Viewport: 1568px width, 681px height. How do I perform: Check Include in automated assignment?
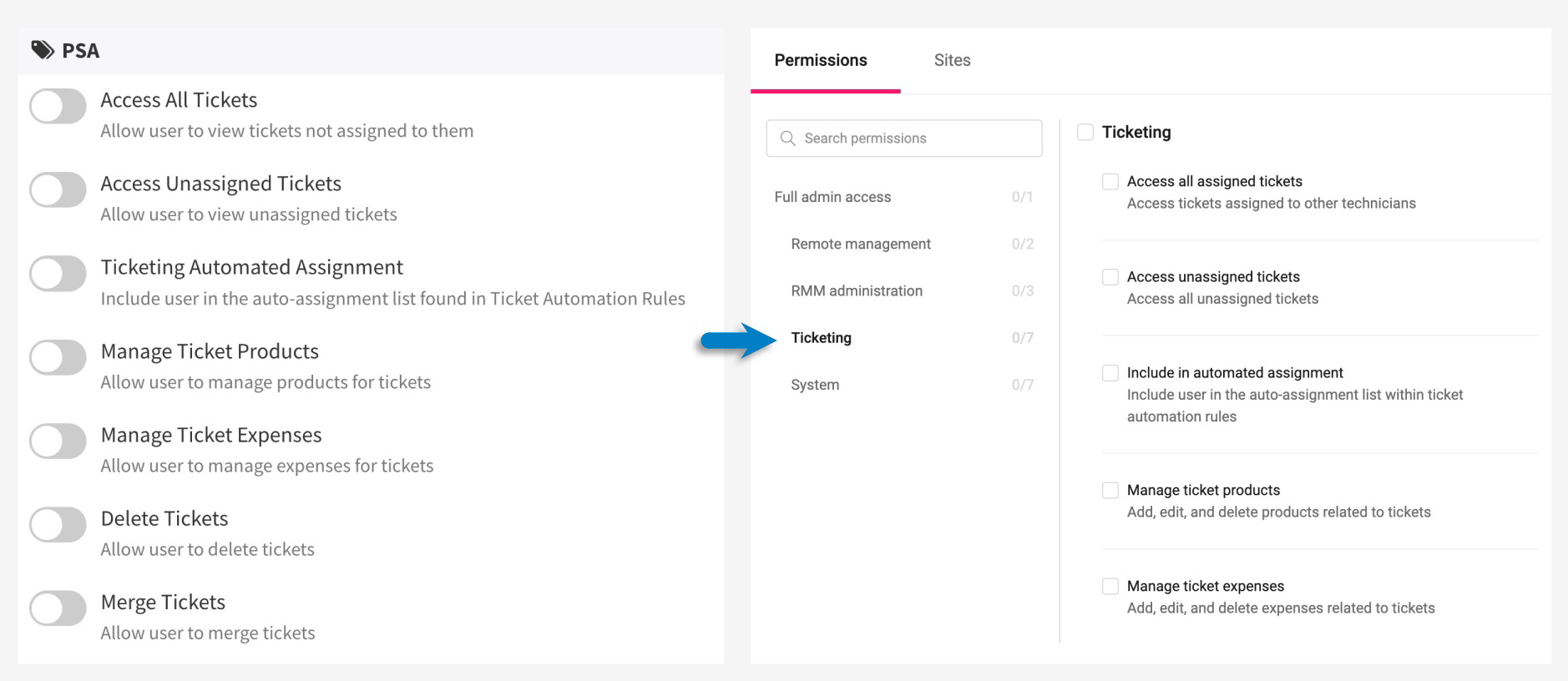point(1110,373)
